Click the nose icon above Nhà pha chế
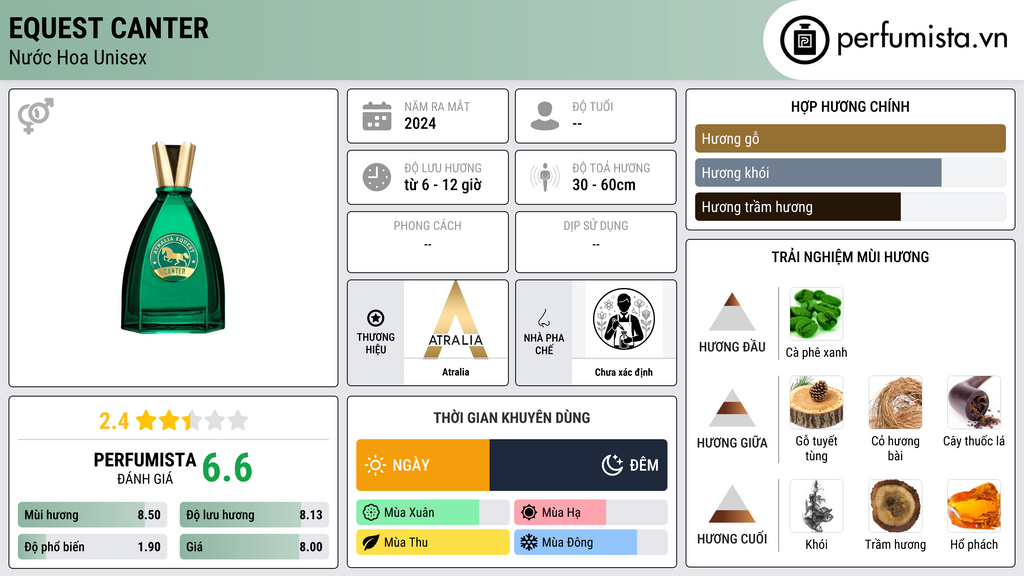This screenshot has width=1024, height=576. click(x=543, y=318)
